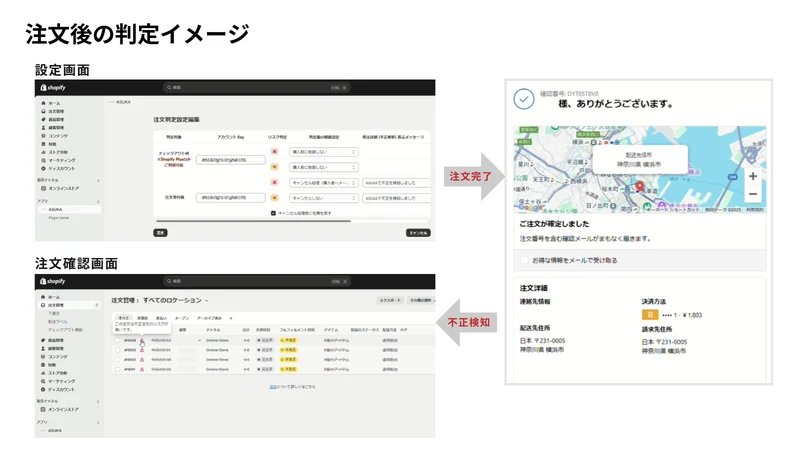Expand アプリ chevron in 設定画面 sidebar
Viewport: 800px width, 450px height.
pos(98,202)
